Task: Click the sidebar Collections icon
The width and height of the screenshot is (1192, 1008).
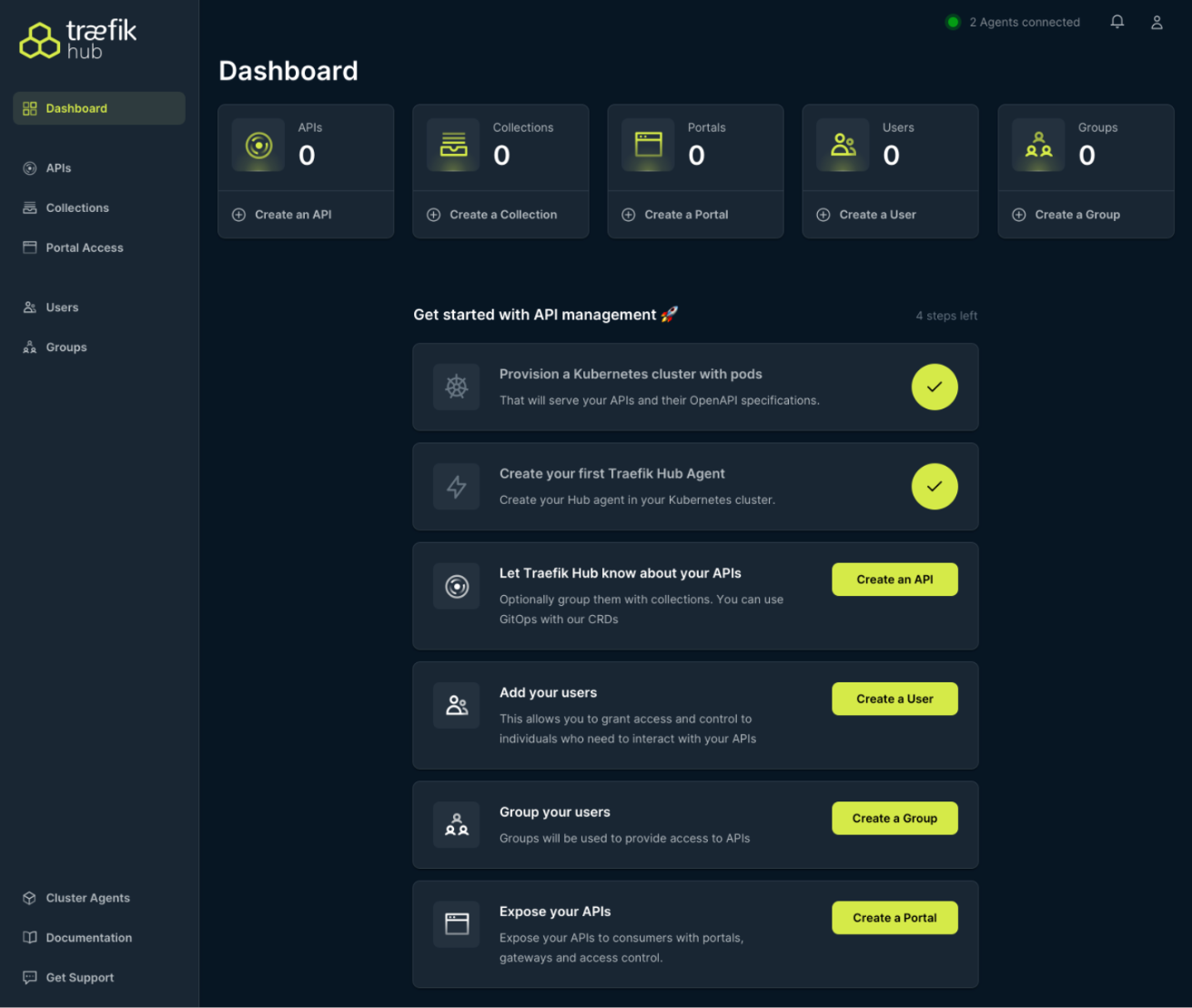Action: click(x=29, y=208)
